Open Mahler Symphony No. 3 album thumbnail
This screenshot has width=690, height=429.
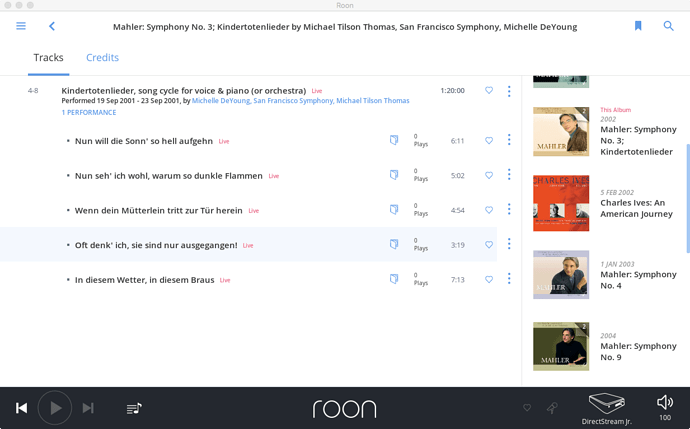tap(561, 132)
